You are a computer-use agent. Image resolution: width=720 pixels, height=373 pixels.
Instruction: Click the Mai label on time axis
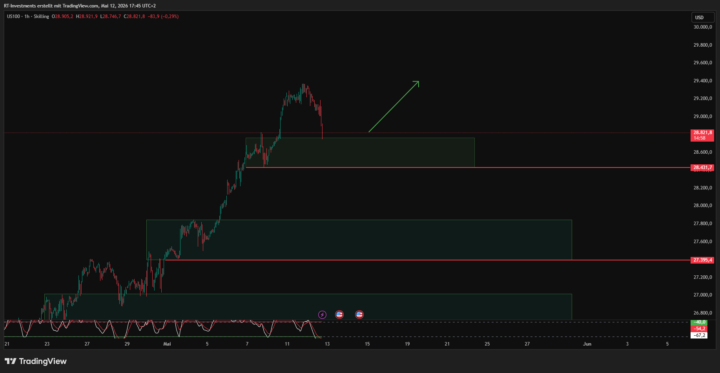(x=167, y=344)
